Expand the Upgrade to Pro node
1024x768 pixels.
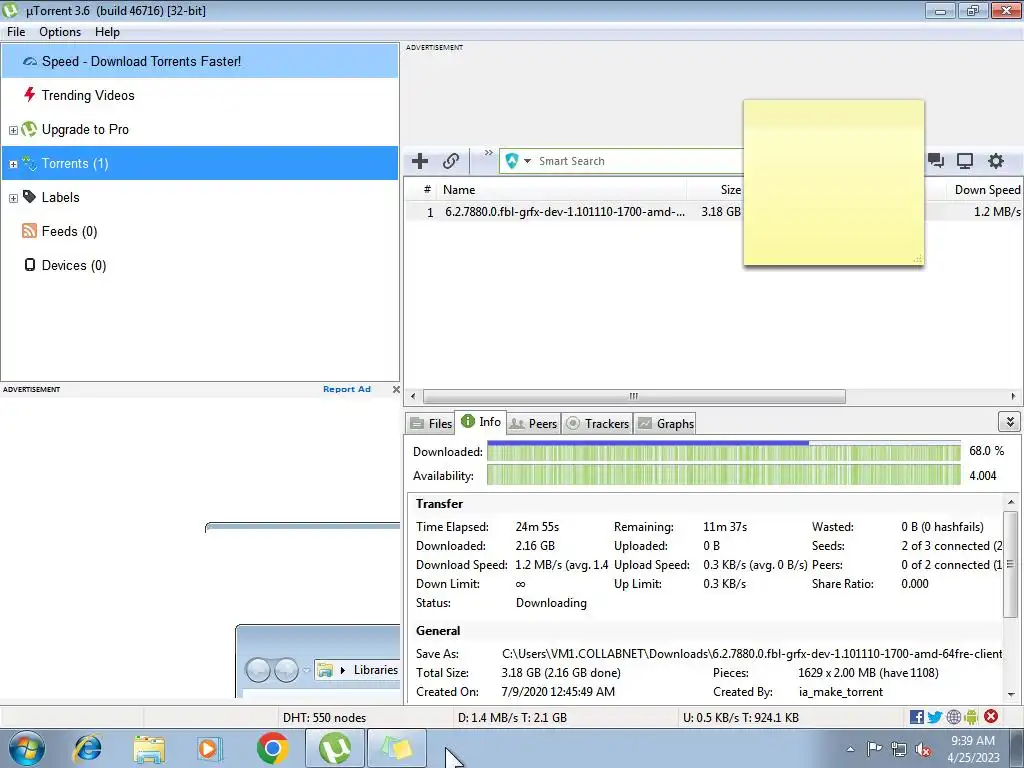click(13, 130)
